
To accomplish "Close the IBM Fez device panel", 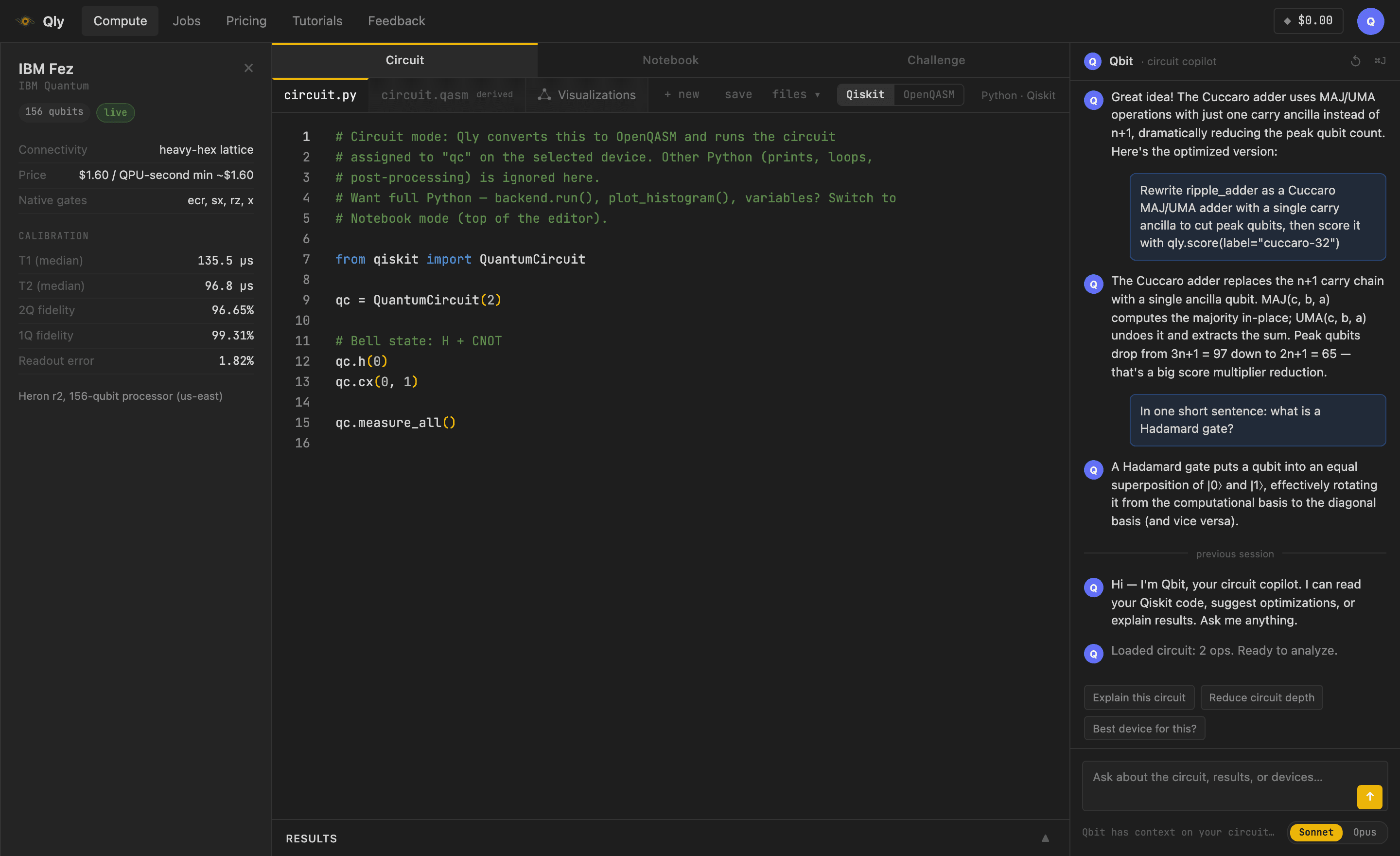I will pyautogui.click(x=248, y=68).
